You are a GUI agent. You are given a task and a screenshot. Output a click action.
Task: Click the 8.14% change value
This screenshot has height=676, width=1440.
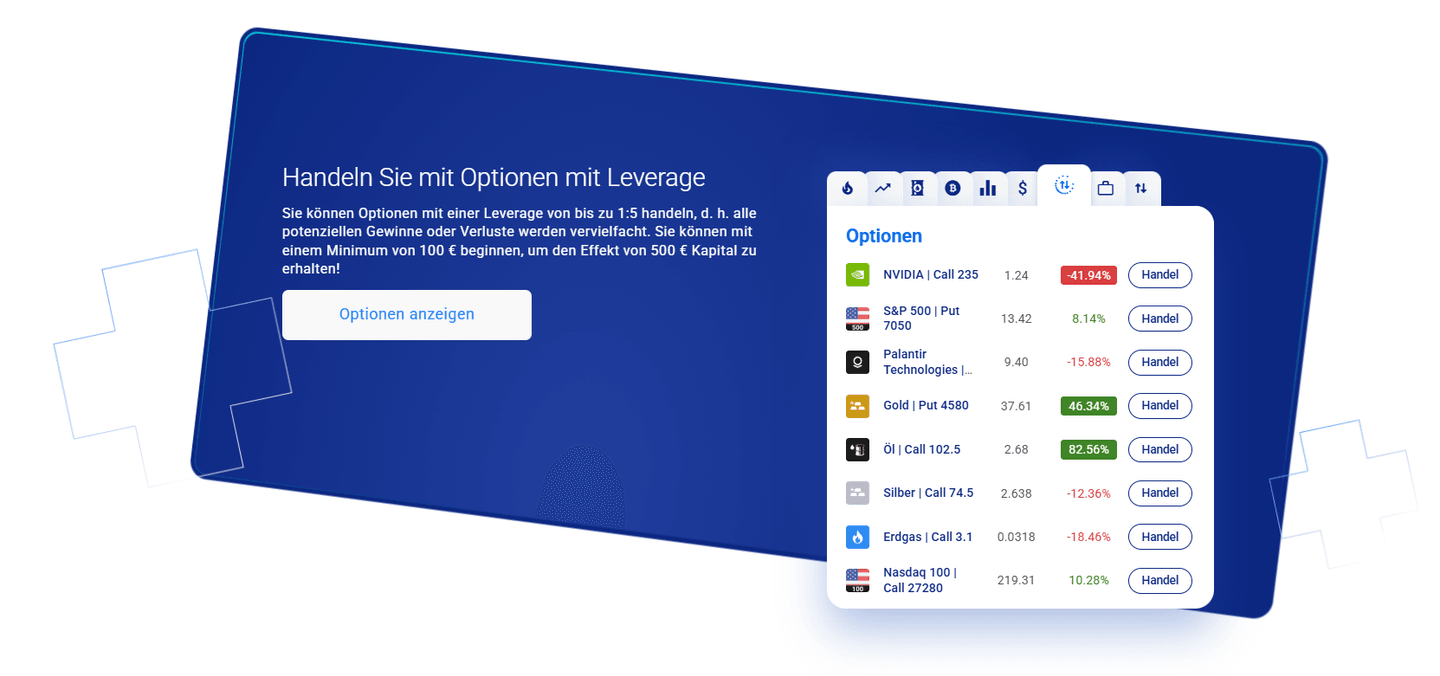pos(1089,319)
